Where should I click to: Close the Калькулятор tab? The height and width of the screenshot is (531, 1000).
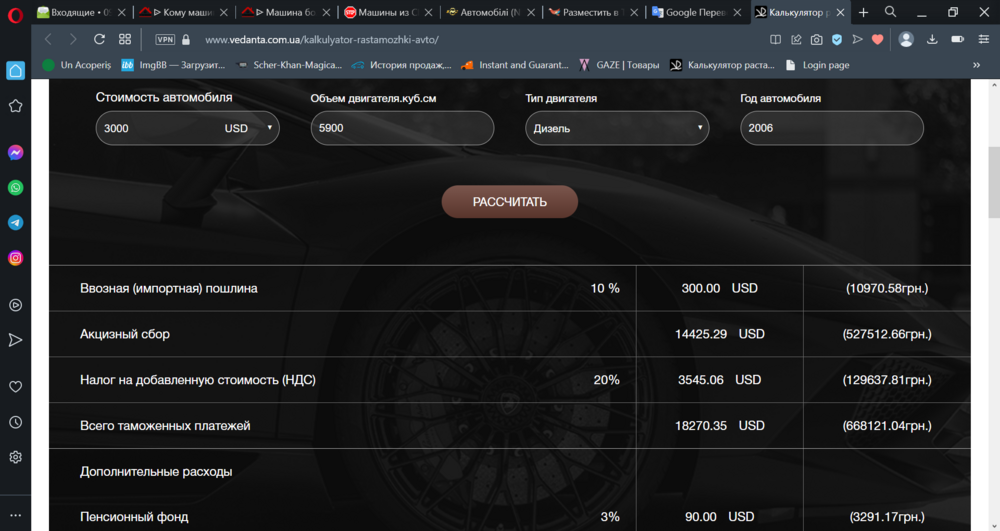[x=841, y=12]
